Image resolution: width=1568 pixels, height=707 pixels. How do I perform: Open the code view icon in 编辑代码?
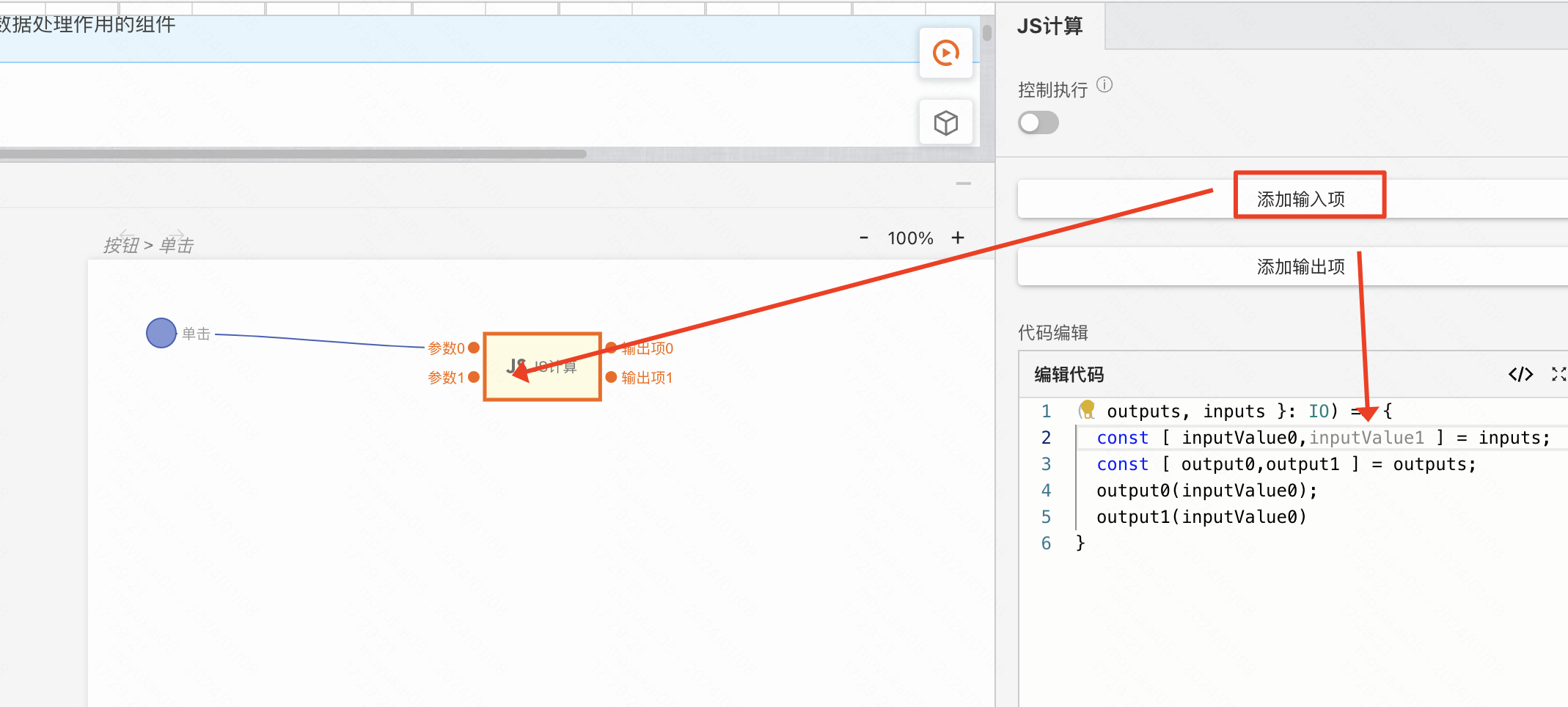(x=1520, y=374)
